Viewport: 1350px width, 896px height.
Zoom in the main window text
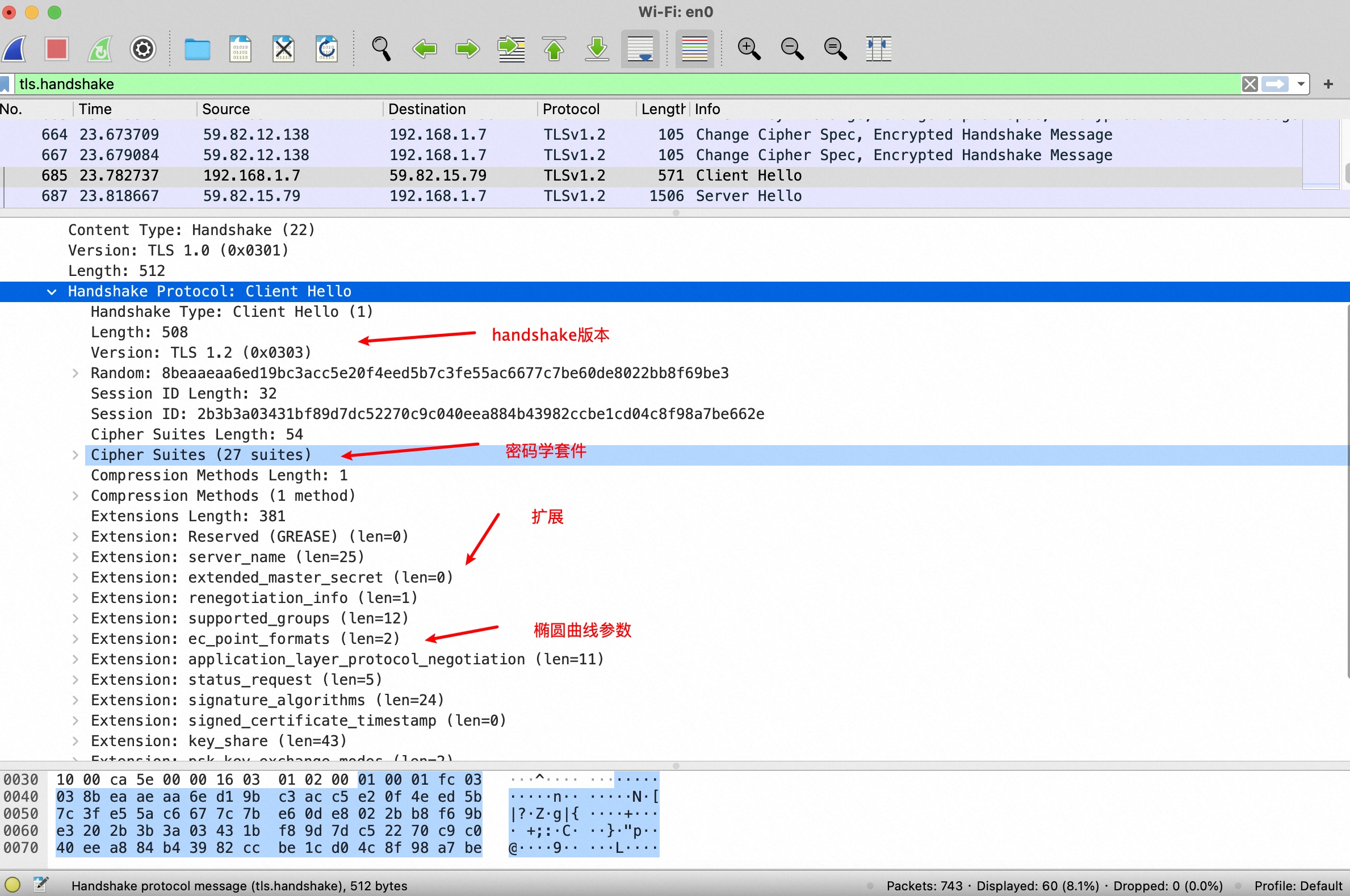(x=749, y=49)
